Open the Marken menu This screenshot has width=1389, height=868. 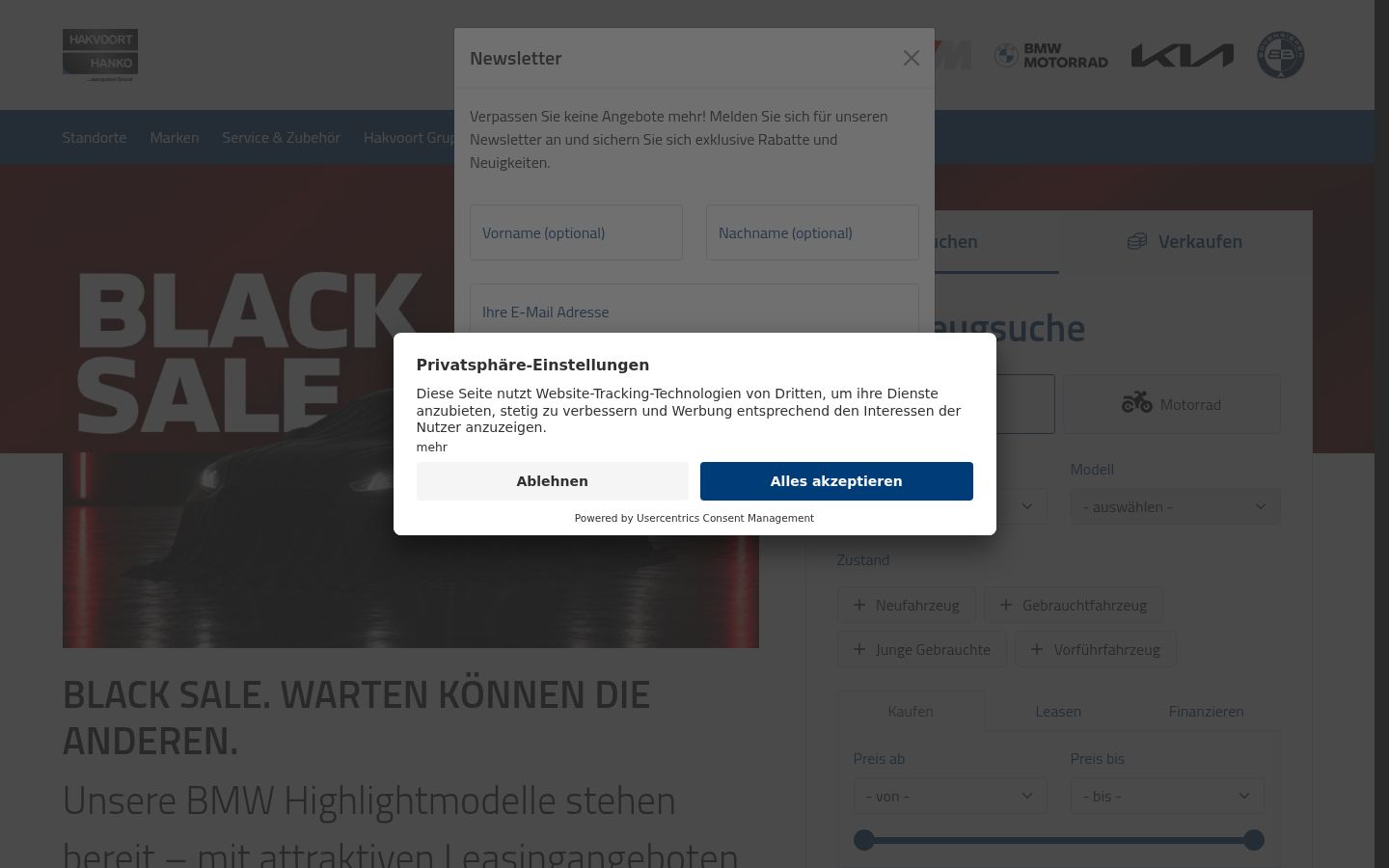pos(175,137)
